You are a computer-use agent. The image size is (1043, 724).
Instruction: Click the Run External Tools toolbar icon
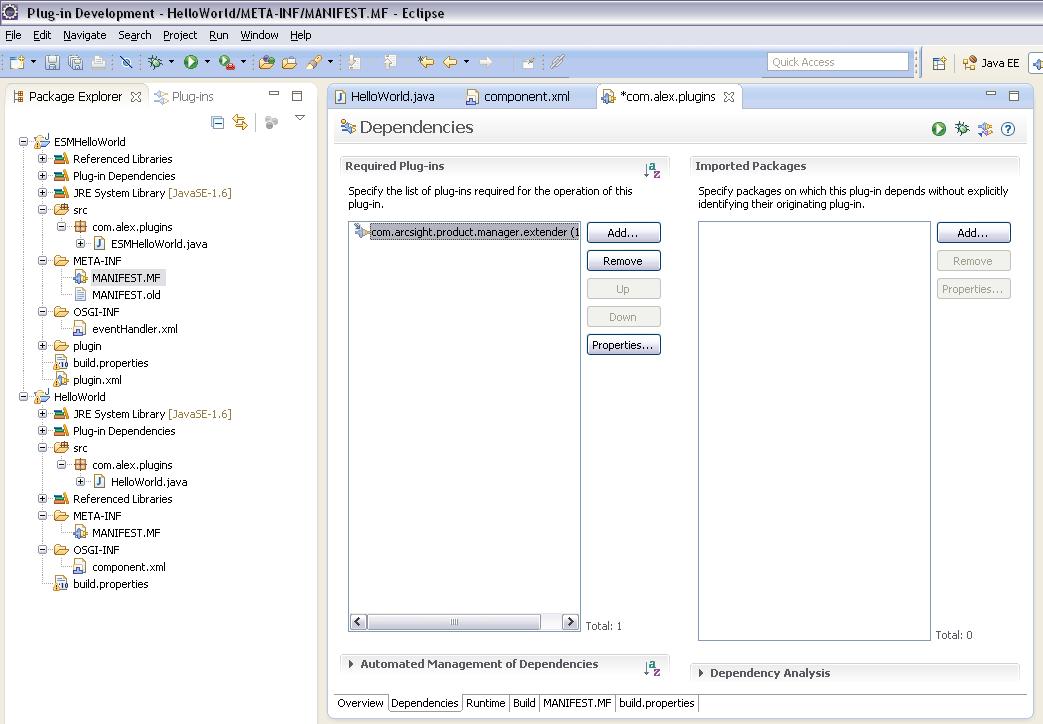226,62
